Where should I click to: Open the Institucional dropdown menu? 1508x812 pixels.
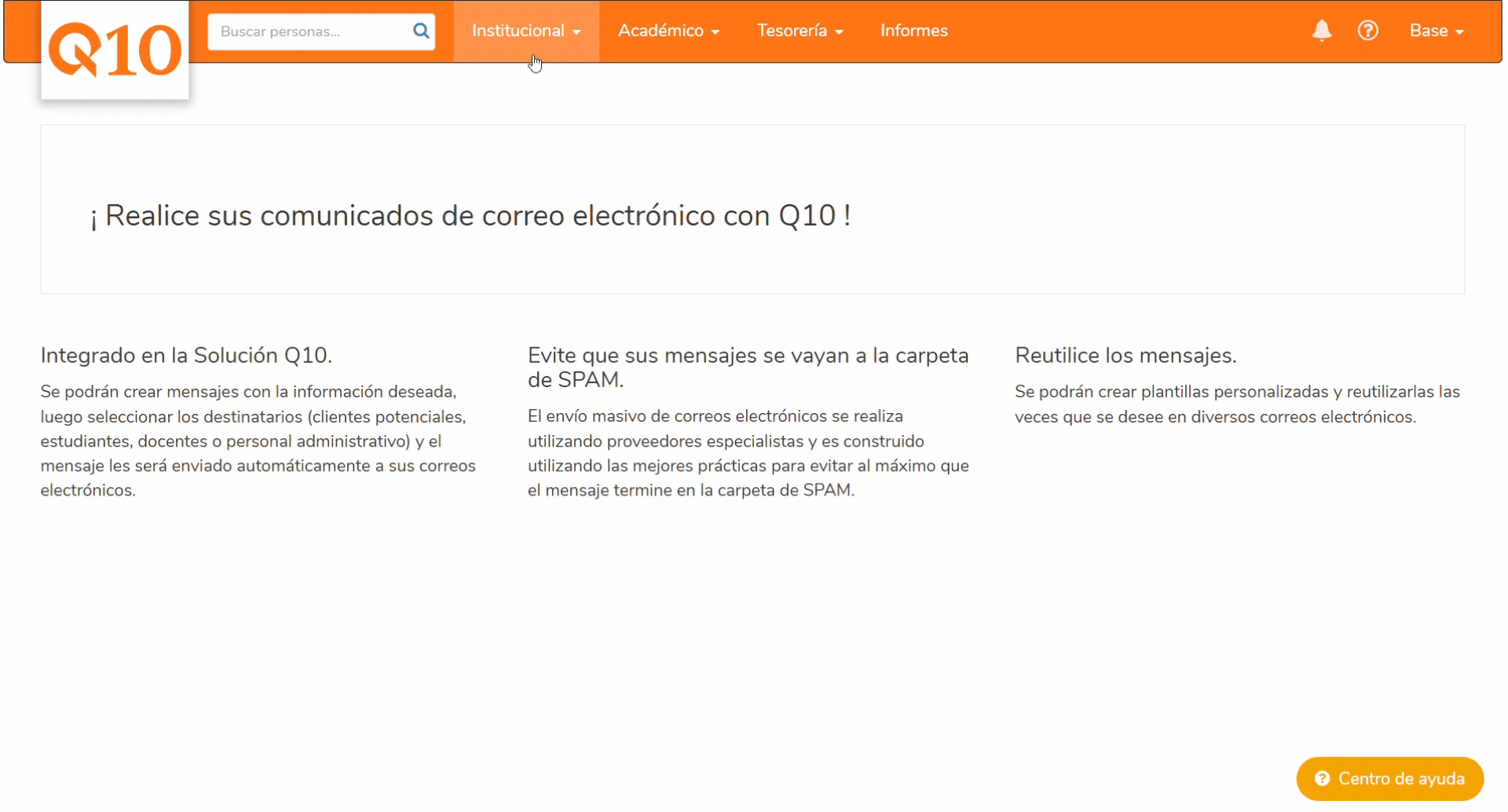point(526,31)
